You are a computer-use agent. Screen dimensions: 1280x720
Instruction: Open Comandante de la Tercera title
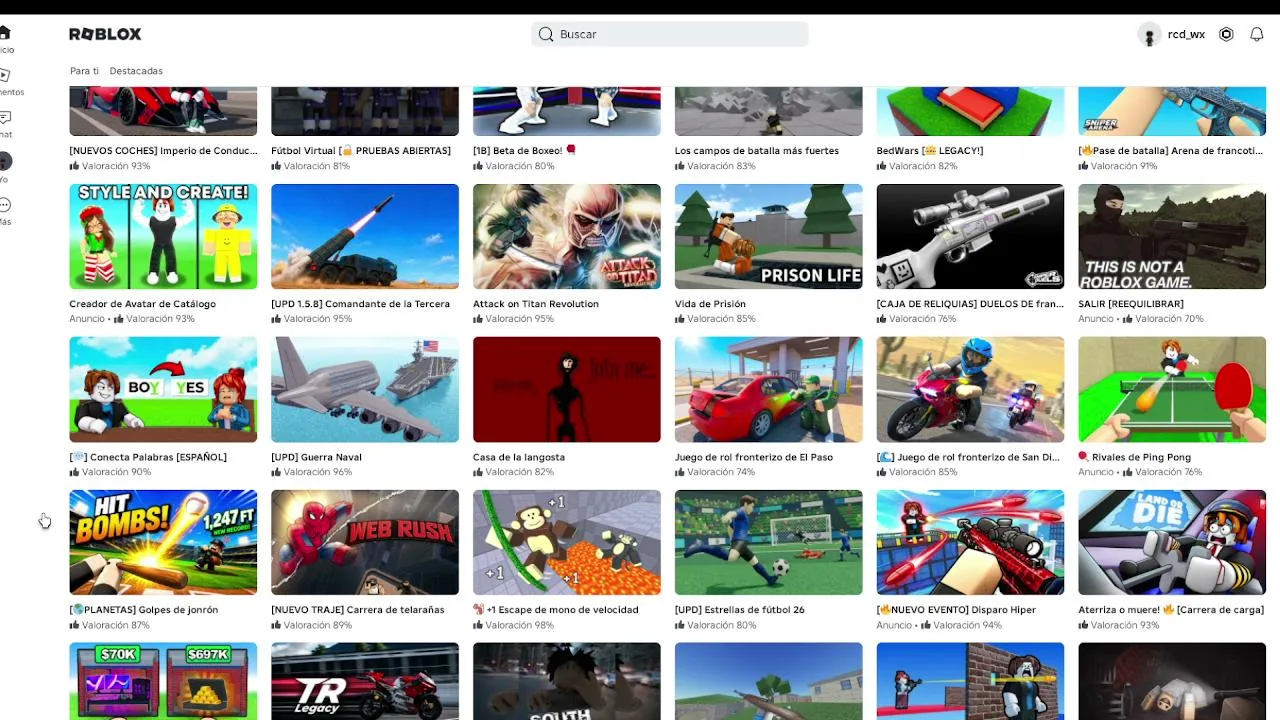point(360,304)
